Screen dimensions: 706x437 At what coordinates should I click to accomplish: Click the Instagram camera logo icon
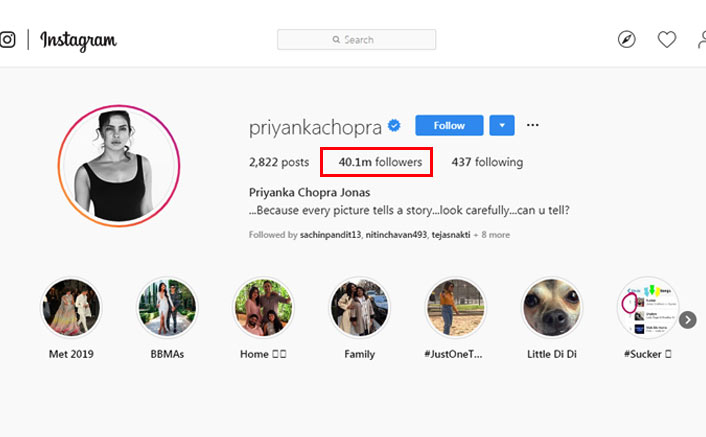pos(7,40)
